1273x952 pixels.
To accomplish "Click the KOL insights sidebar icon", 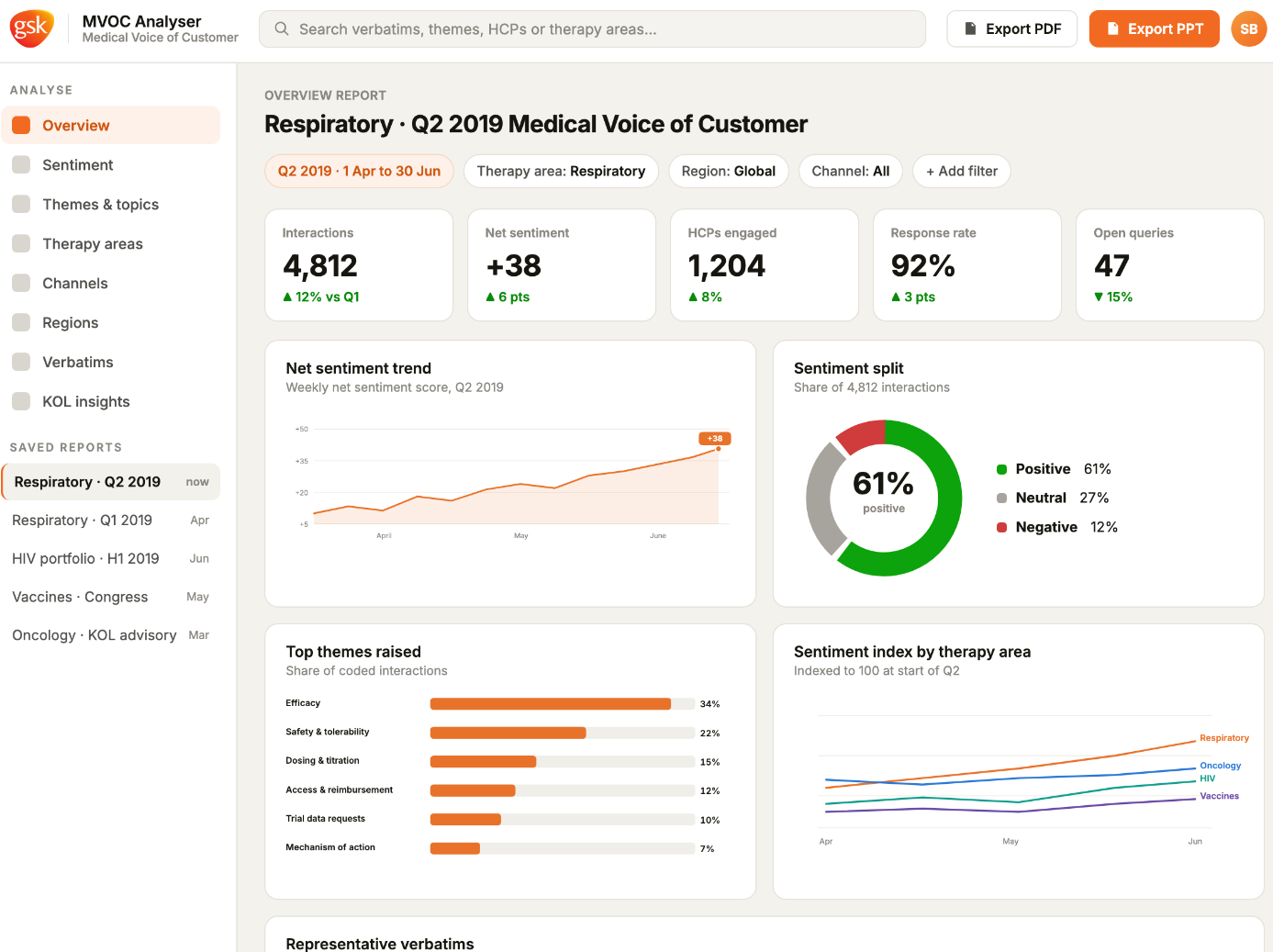I will [21, 402].
